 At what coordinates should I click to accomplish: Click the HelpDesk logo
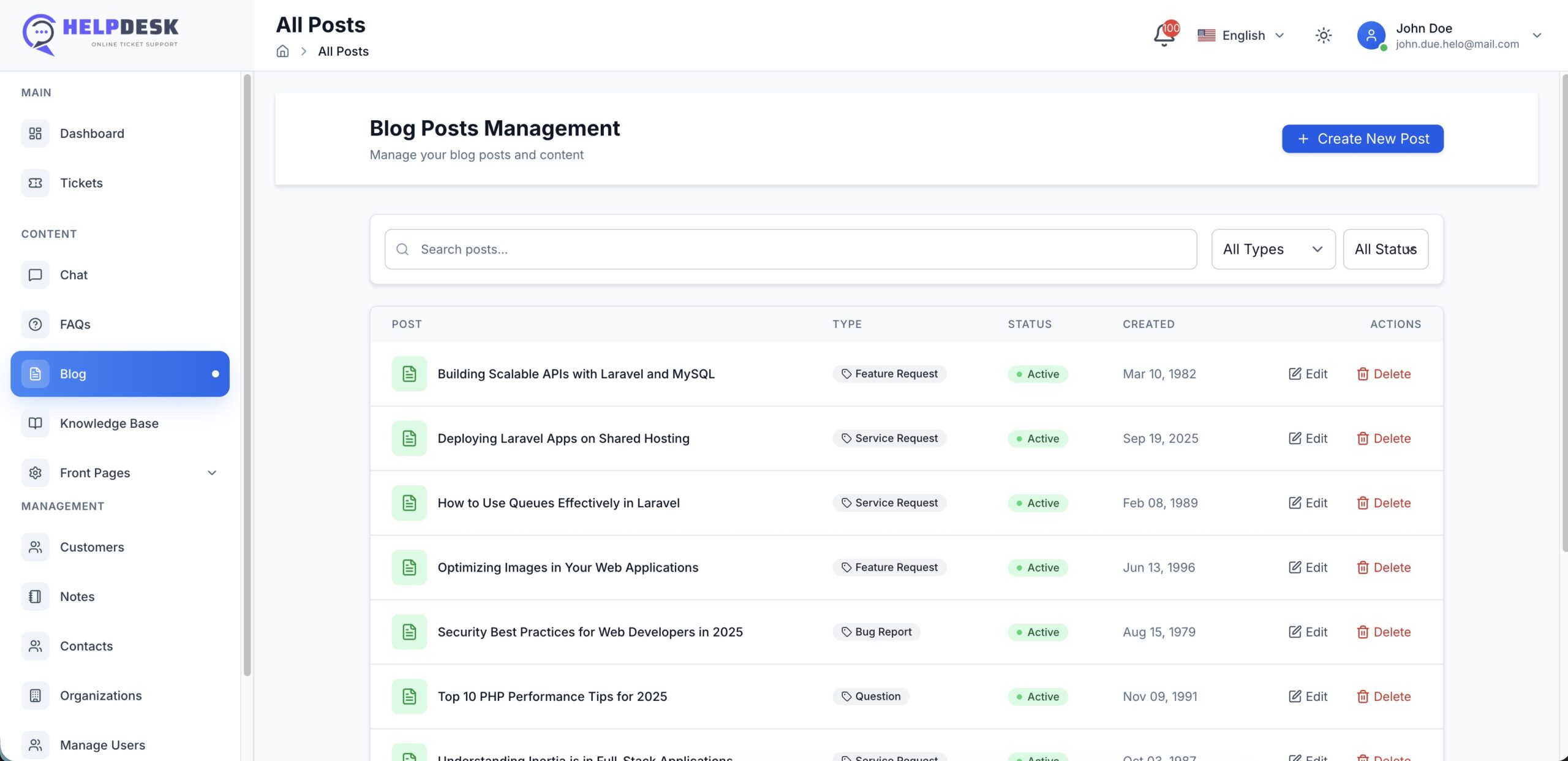pos(100,34)
